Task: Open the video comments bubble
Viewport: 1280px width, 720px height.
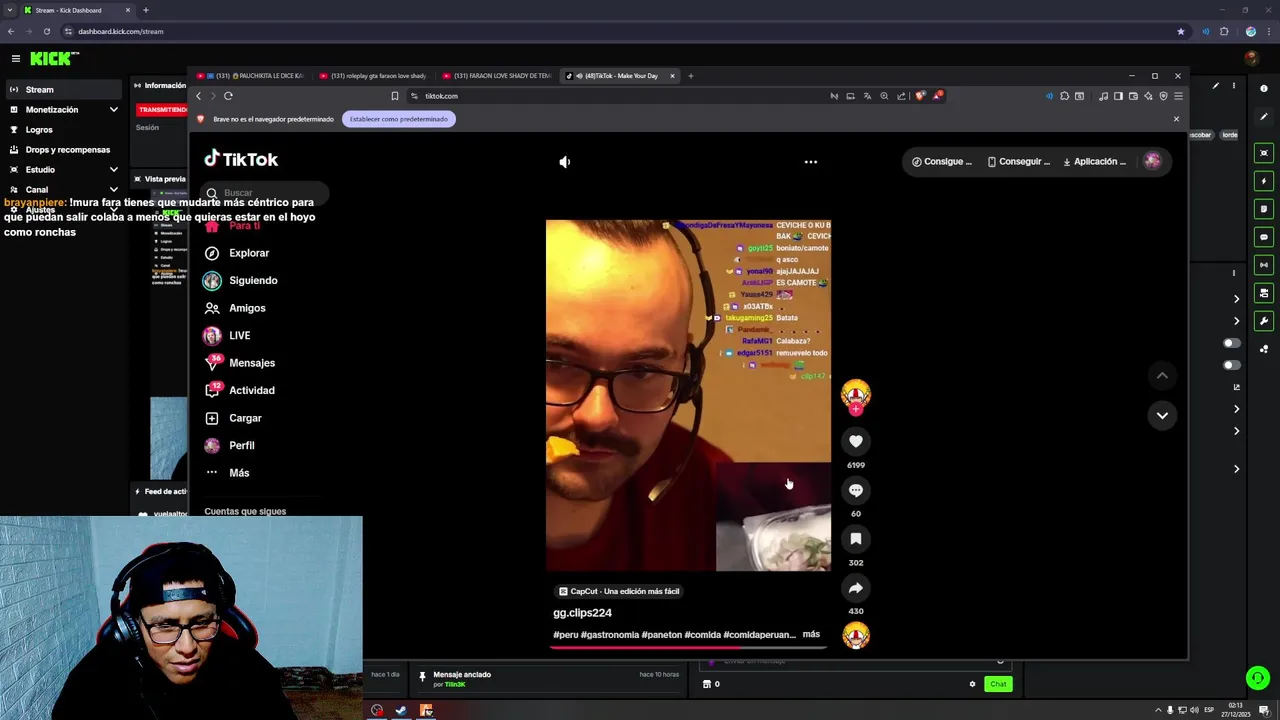Action: click(856, 490)
